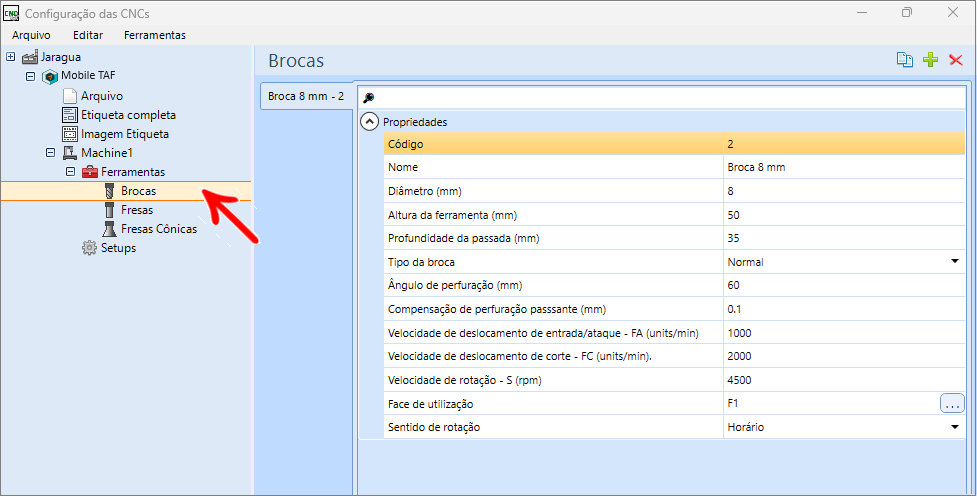Click the Diâmetro (mm) label
Image resolution: width=977 pixels, height=496 pixels.
pyautogui.click(x=425, y=191)
